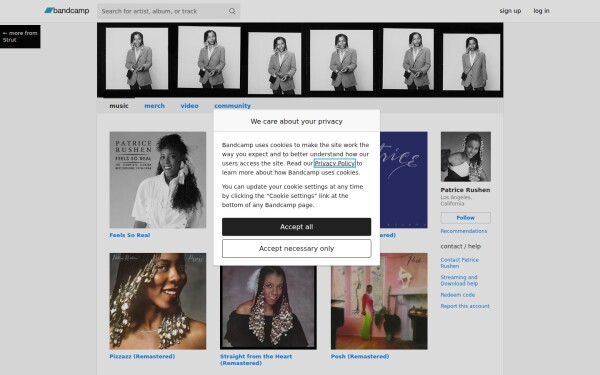Image resolution: width=600 pixels, height=375 pixels.
Task: Open the Feels So Real album cover
Action: point(158,180)
